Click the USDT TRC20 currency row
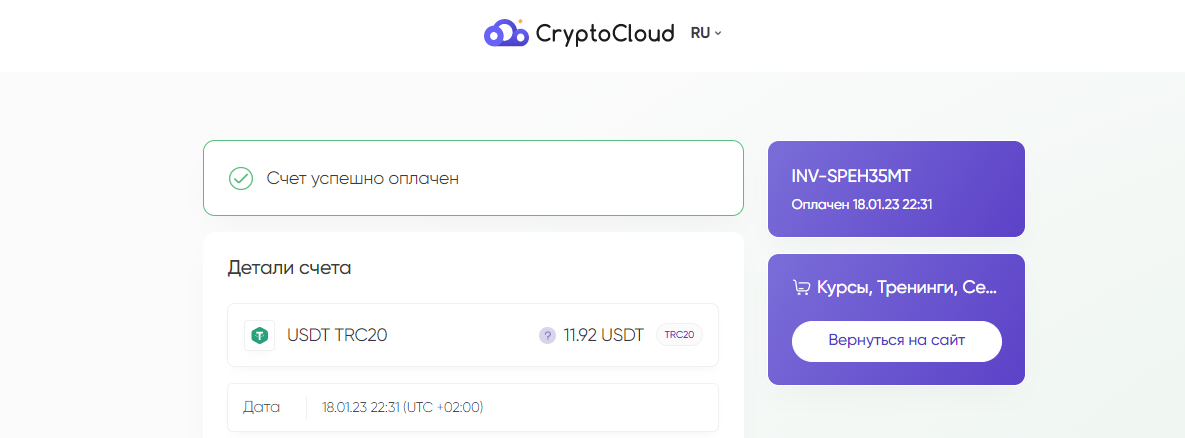The height and width of the screenshot is (438, 1185). coord(473,335)
